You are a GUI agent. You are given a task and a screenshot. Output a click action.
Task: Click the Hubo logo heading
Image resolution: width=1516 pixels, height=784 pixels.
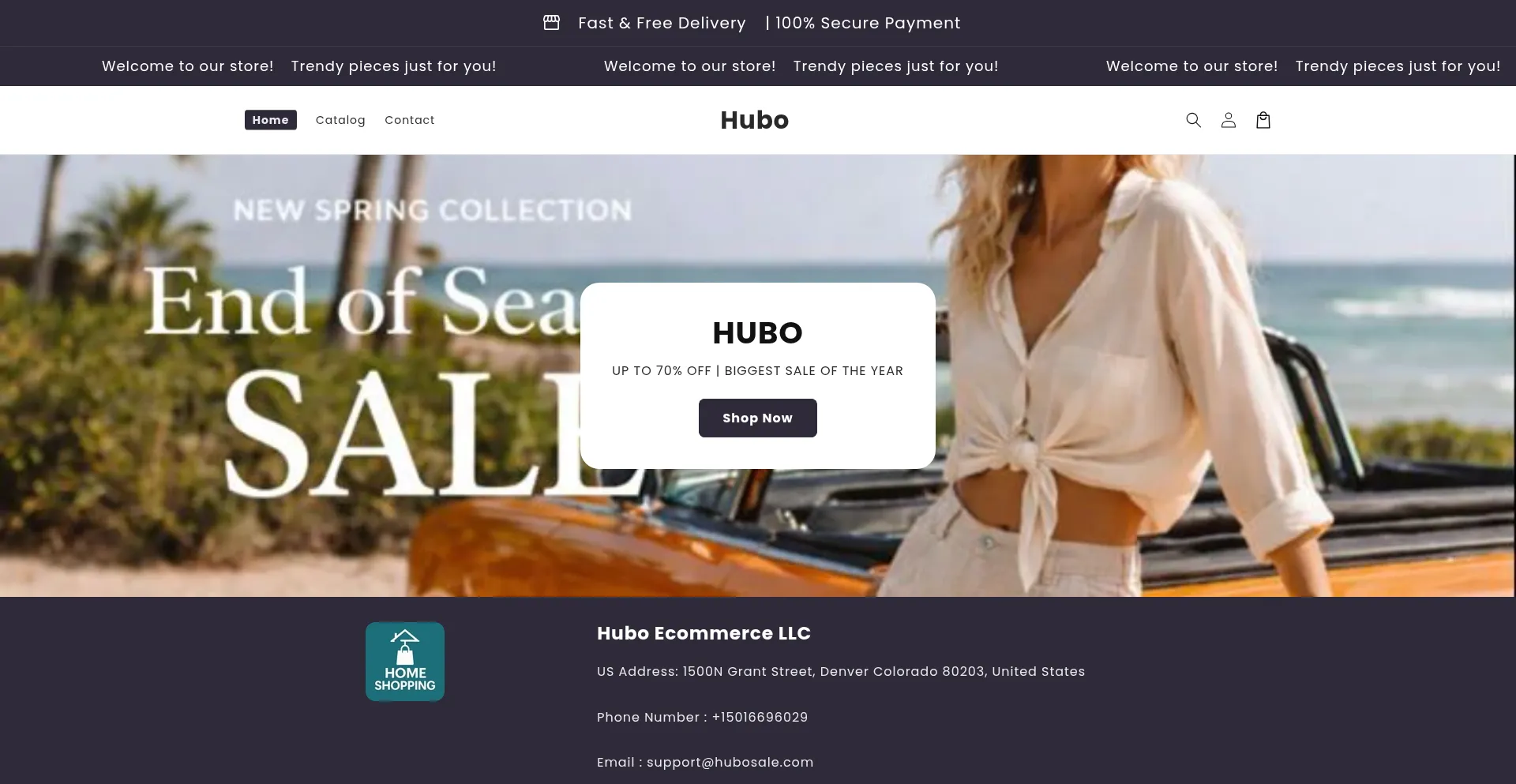coord(753,119)
